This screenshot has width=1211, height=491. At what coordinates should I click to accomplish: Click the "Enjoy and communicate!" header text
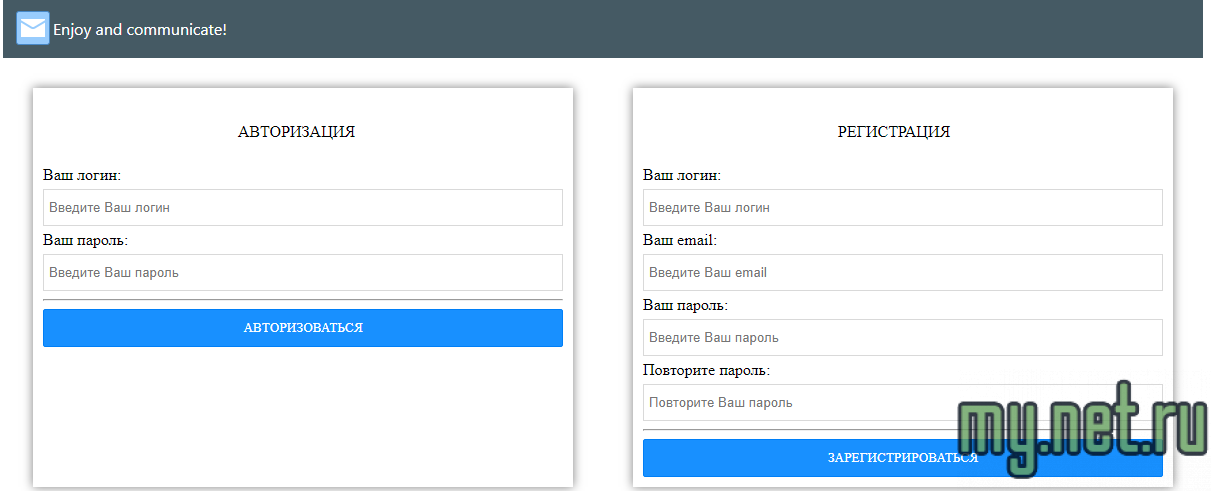[140, 30]
